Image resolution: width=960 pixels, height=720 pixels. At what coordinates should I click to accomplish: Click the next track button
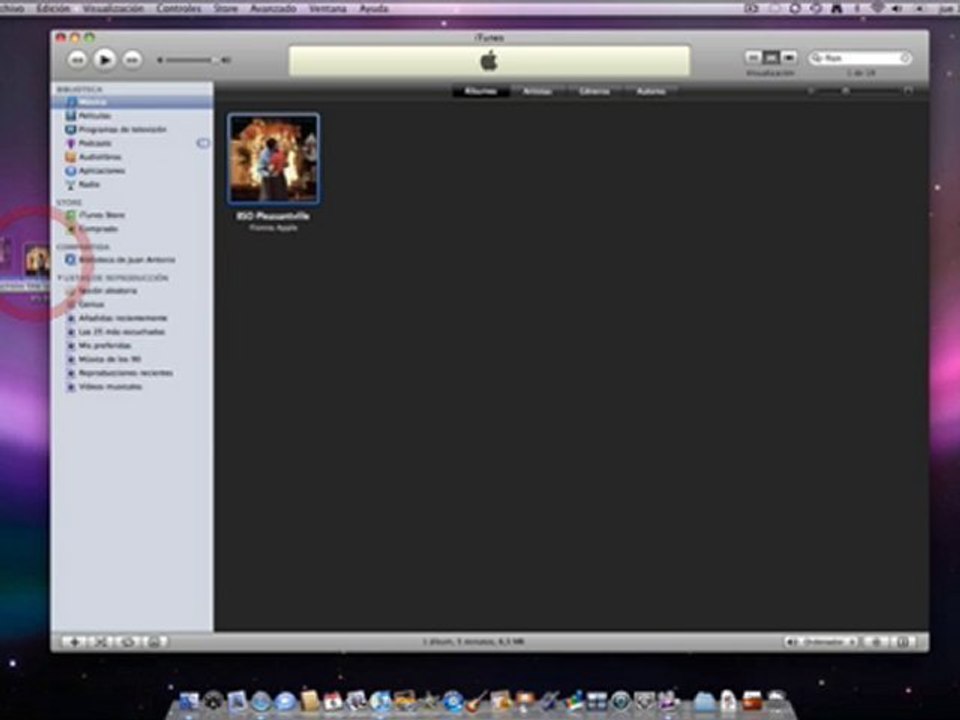click(132, 60)
